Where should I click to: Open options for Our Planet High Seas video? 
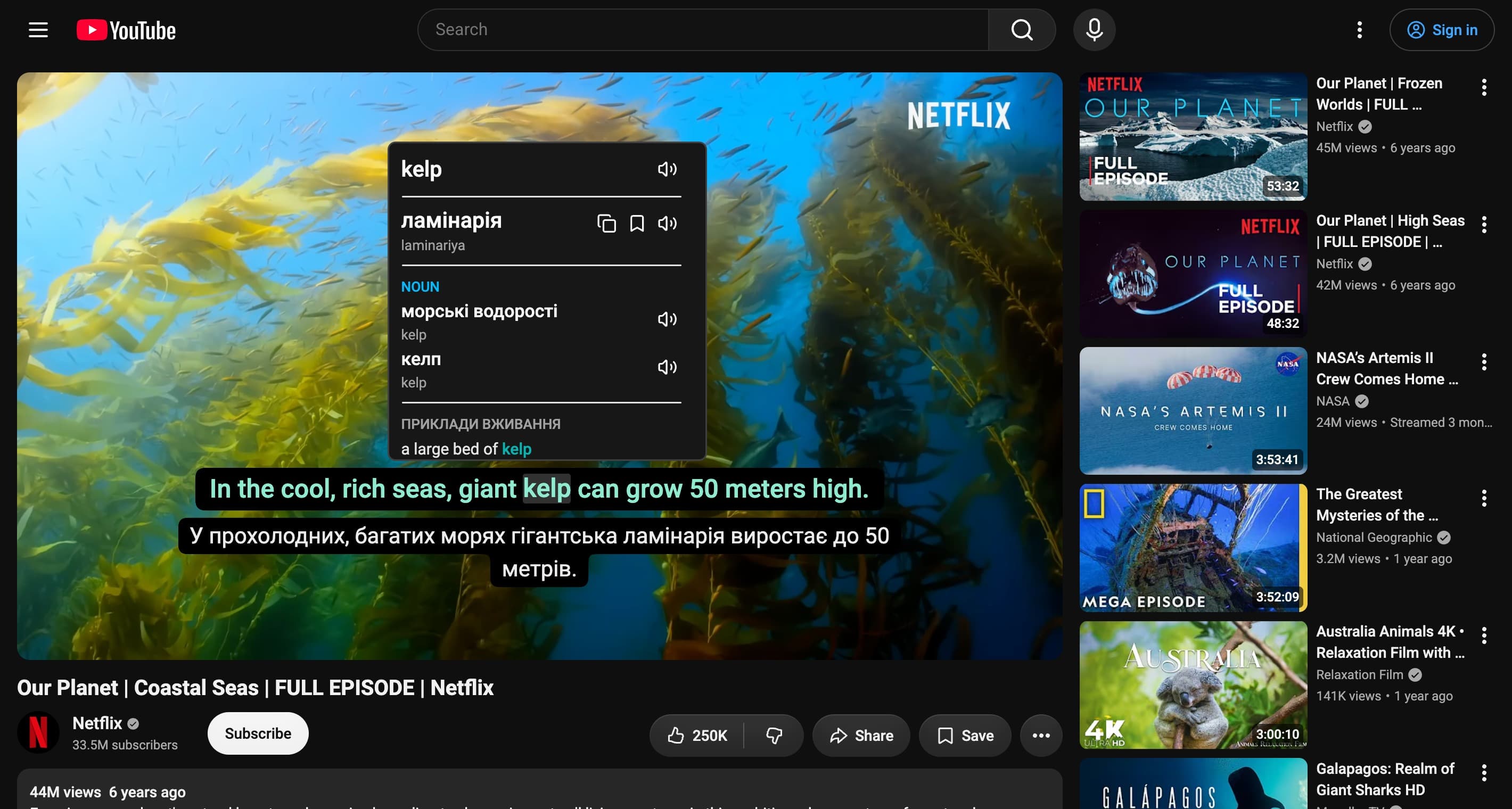coord(1484,225)
